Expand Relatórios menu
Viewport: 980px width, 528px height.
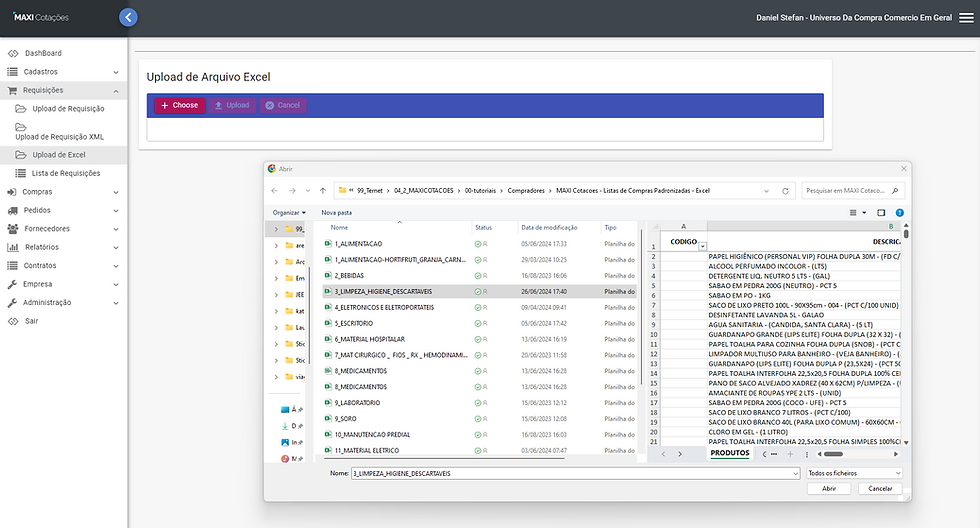[x=64, y=247]
